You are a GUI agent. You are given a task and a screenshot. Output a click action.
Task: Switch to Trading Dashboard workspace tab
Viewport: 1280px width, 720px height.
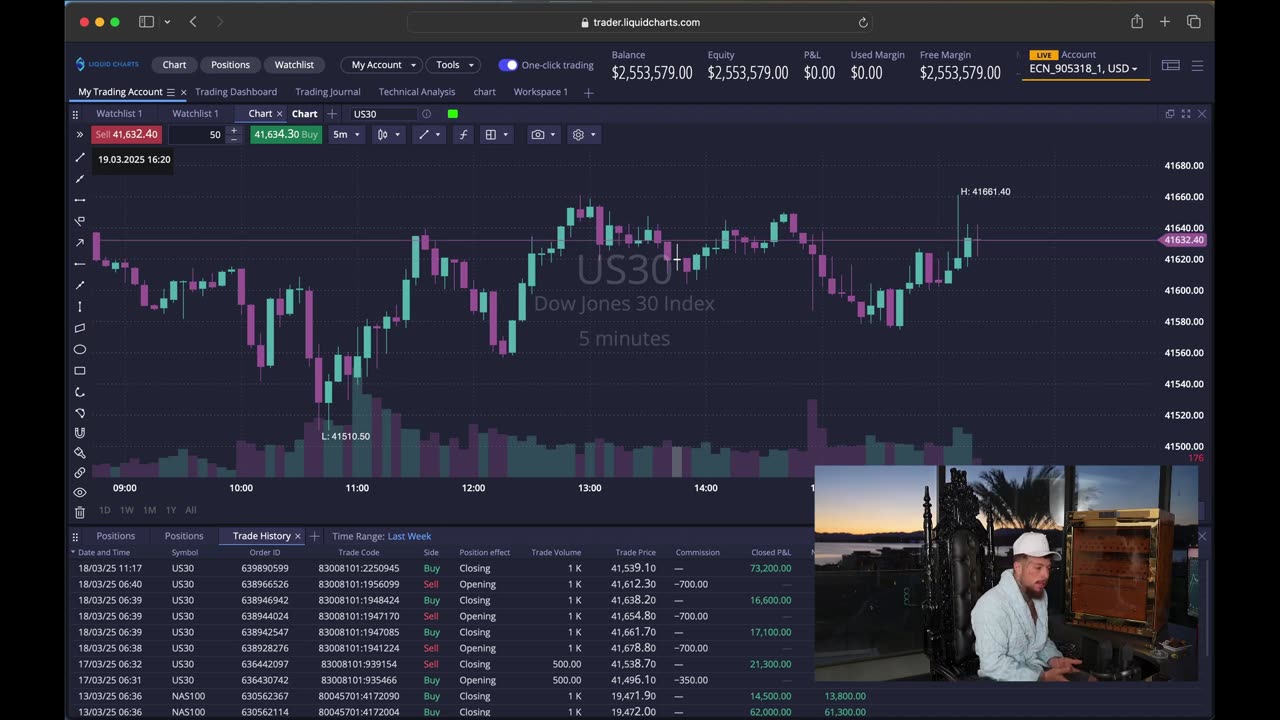236,92
